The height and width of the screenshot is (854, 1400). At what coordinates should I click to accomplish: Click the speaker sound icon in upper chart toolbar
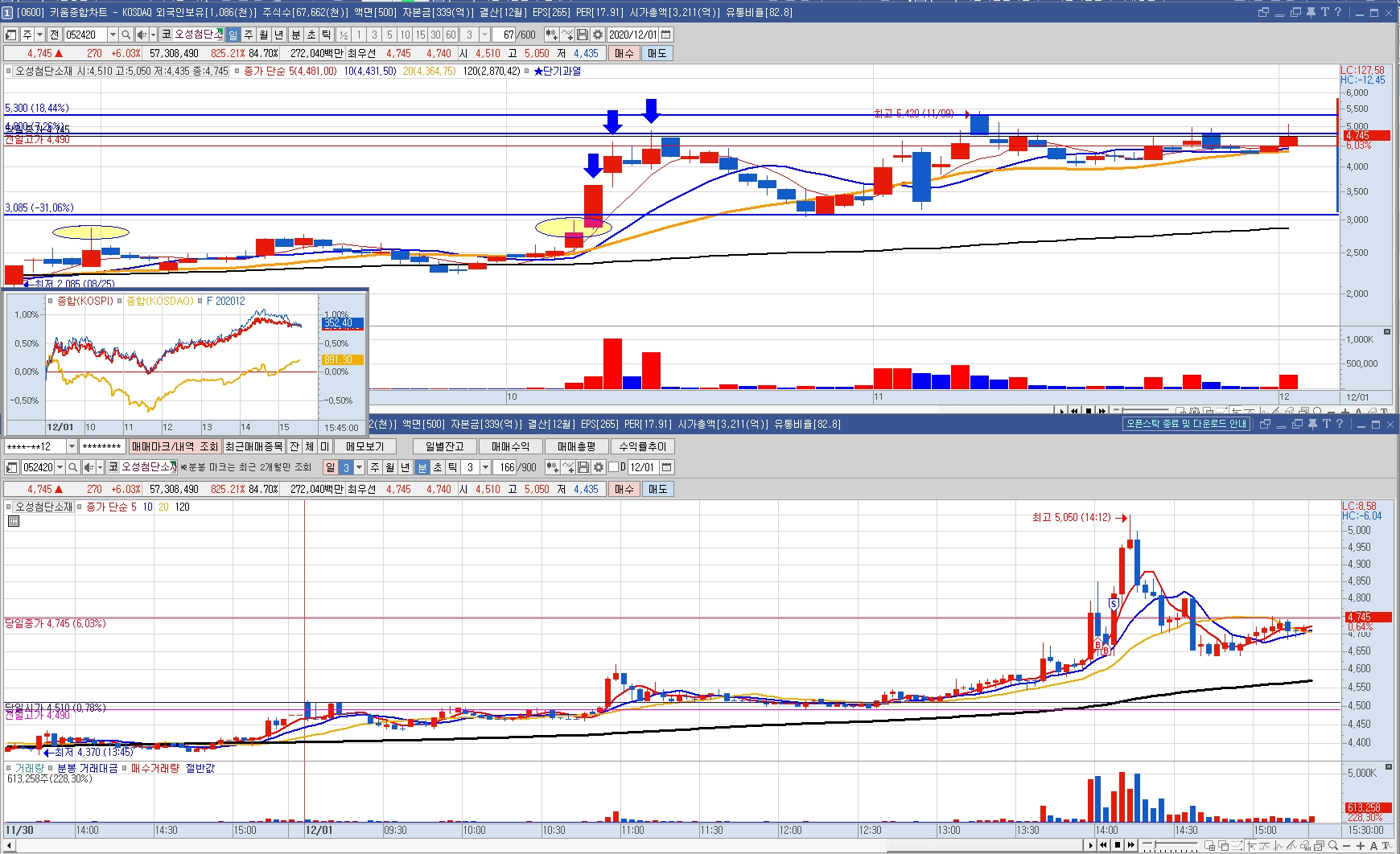tap(142, 35)
